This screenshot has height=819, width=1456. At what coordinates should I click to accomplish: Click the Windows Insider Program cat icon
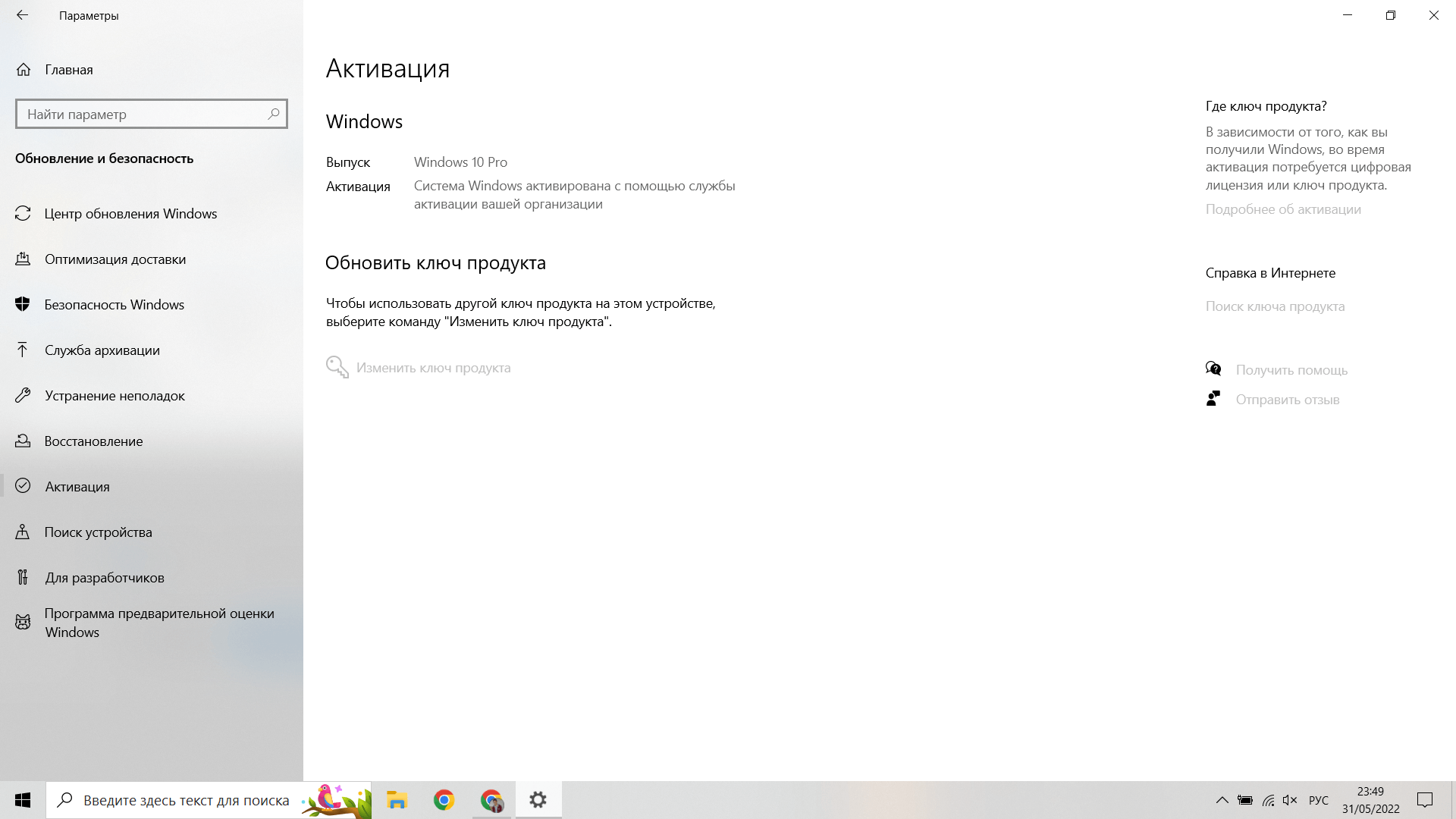point(23,623)
